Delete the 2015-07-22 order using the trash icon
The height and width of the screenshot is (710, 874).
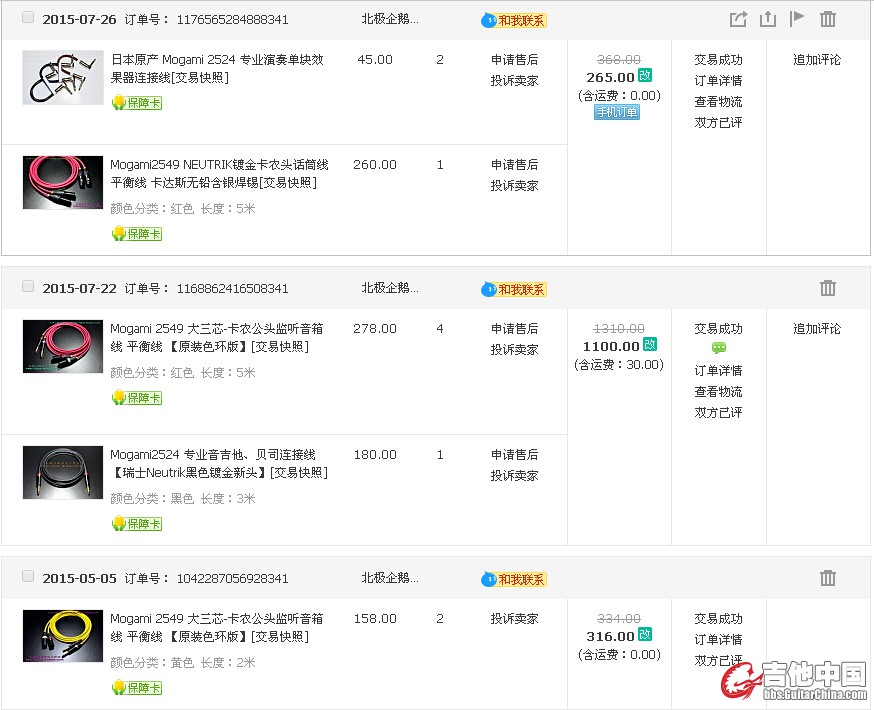point(828,288)
